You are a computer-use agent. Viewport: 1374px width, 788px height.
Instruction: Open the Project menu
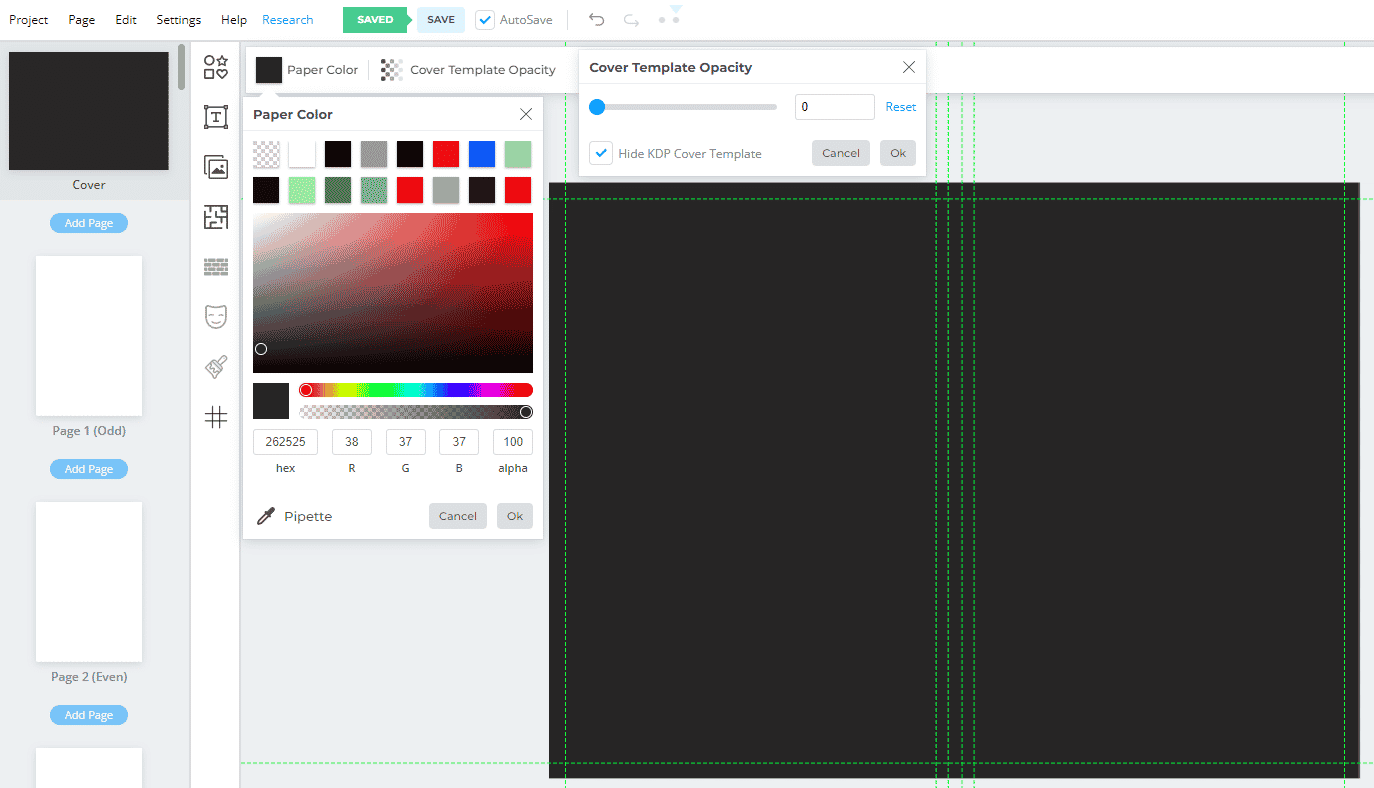[29, 20]
